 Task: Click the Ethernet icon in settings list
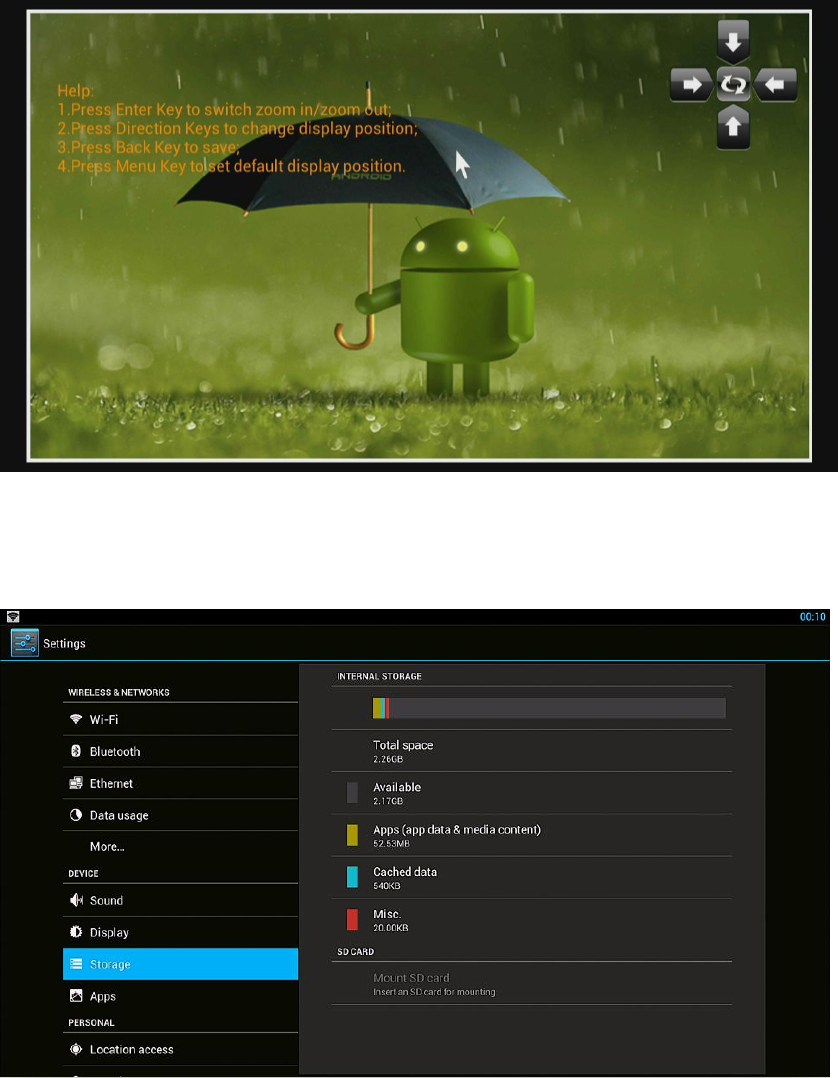(x=76, y=782)
